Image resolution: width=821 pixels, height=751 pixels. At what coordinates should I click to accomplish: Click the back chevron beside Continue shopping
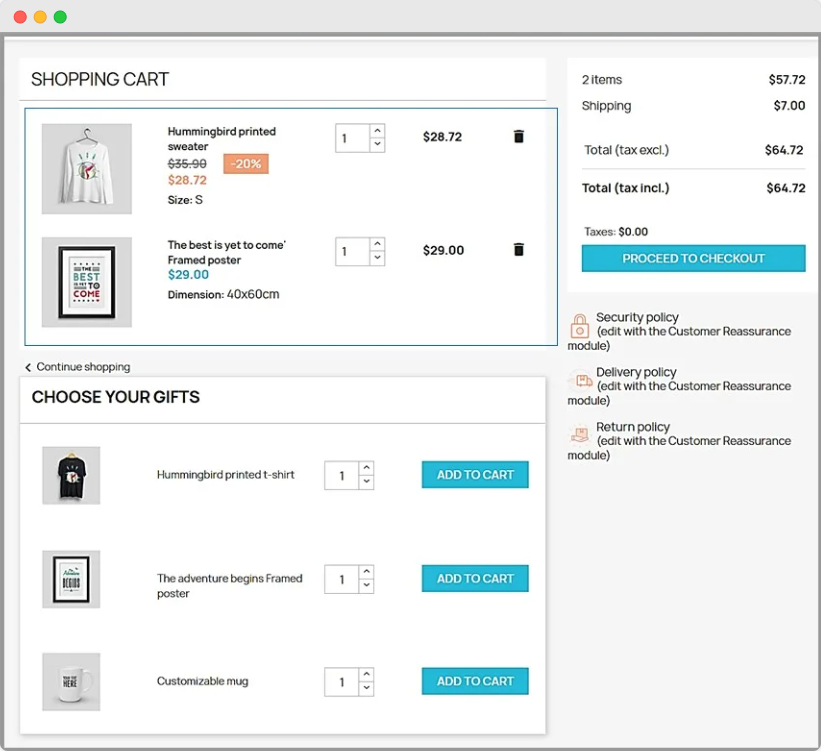[x=28, y=368]
